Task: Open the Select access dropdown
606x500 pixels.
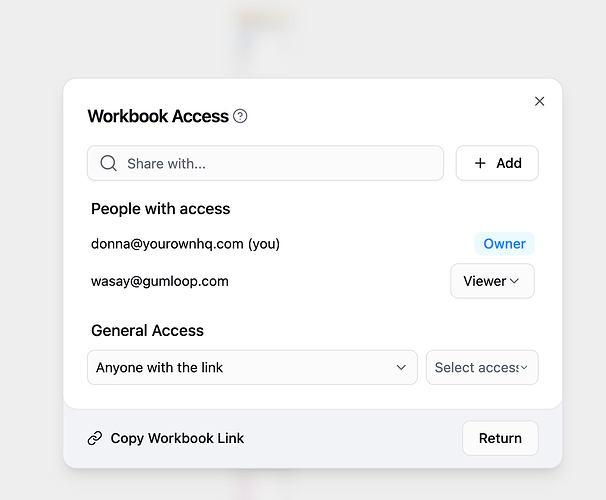Action: (482, 367)
